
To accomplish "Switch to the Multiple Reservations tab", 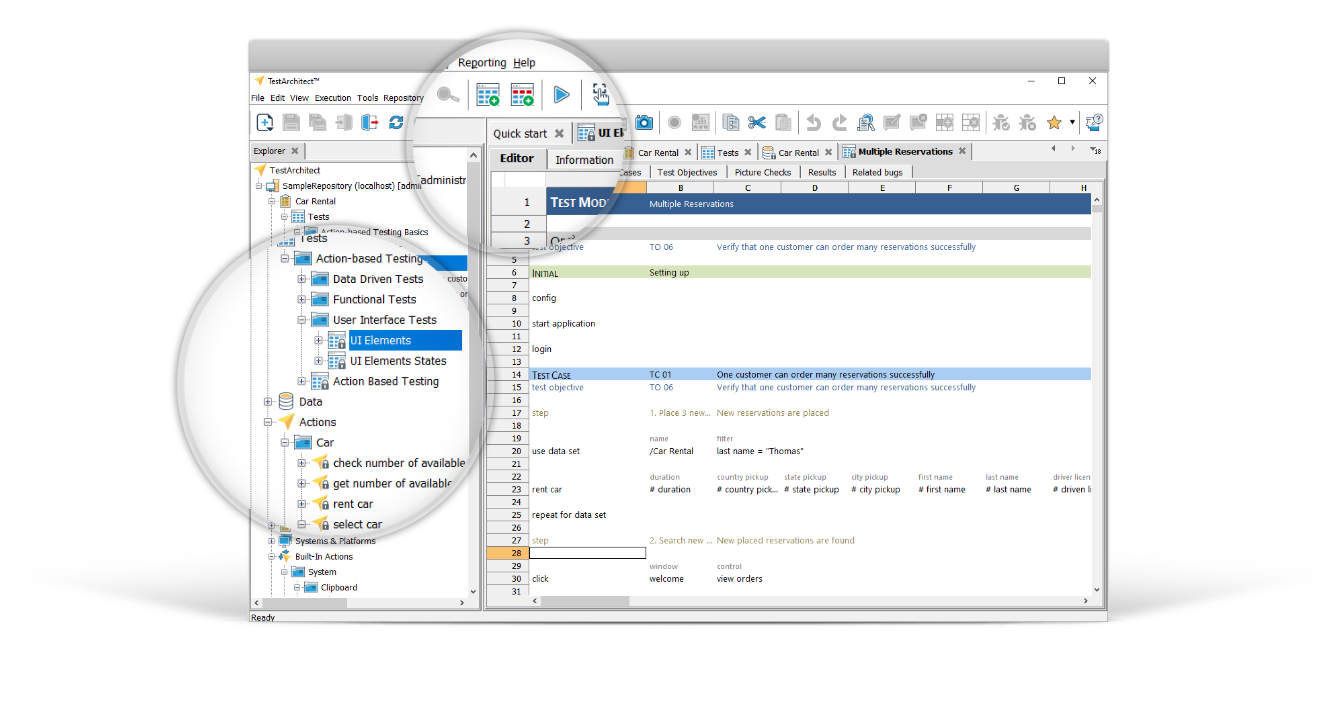I will click(x=905, y=152).
